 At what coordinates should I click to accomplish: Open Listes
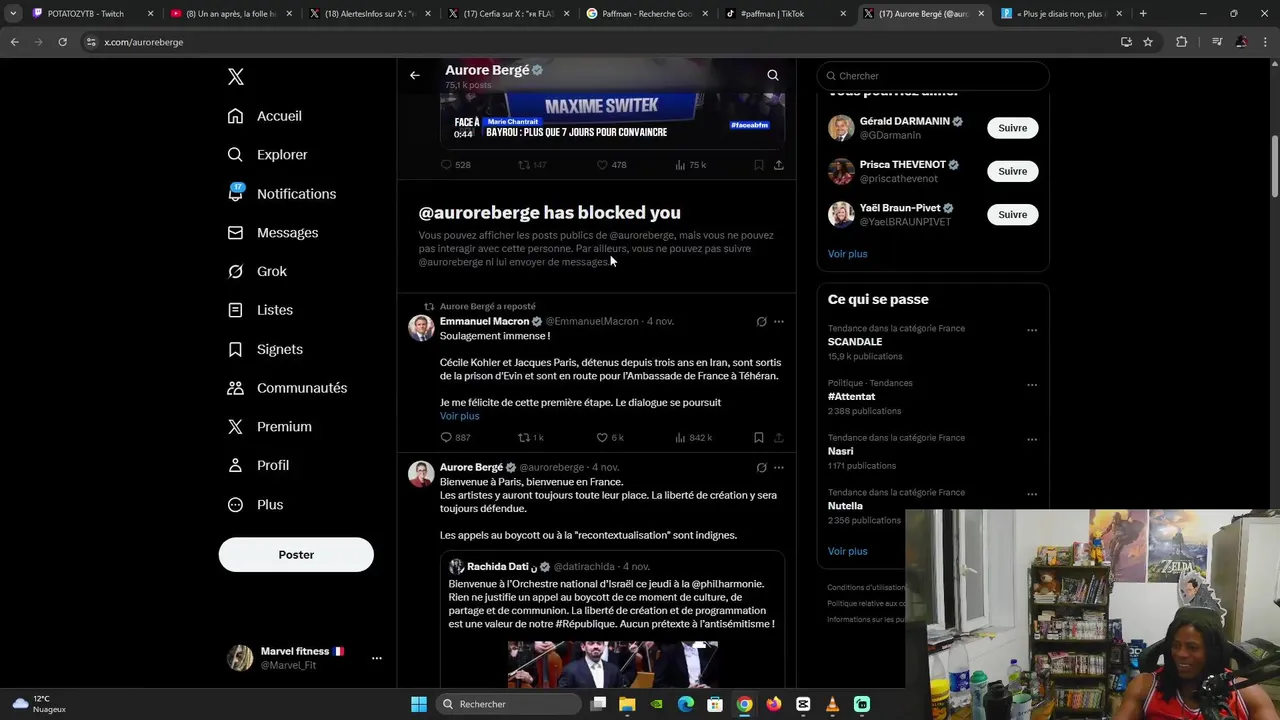(260, 310)
